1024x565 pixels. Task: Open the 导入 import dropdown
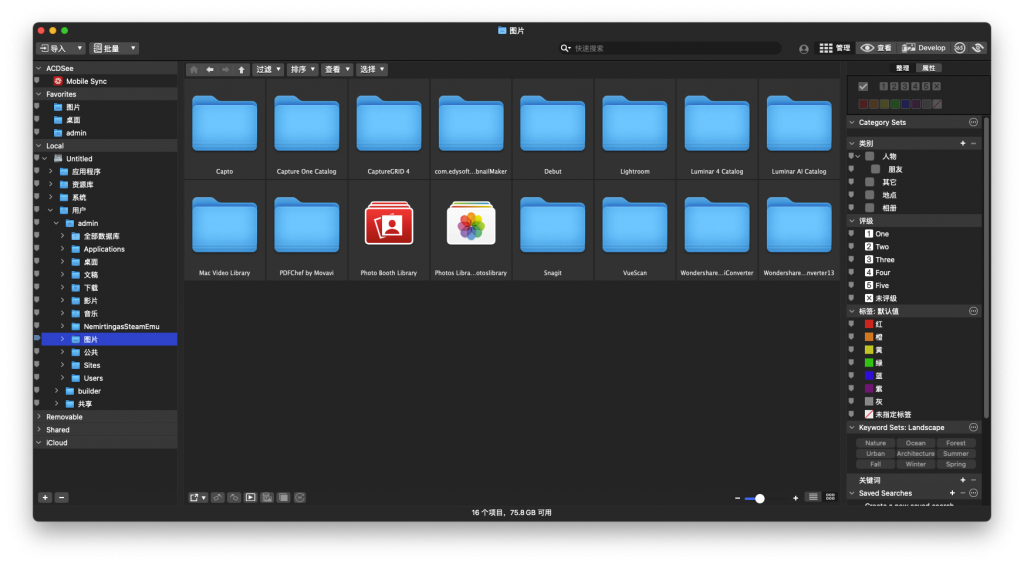coord(61,48)
